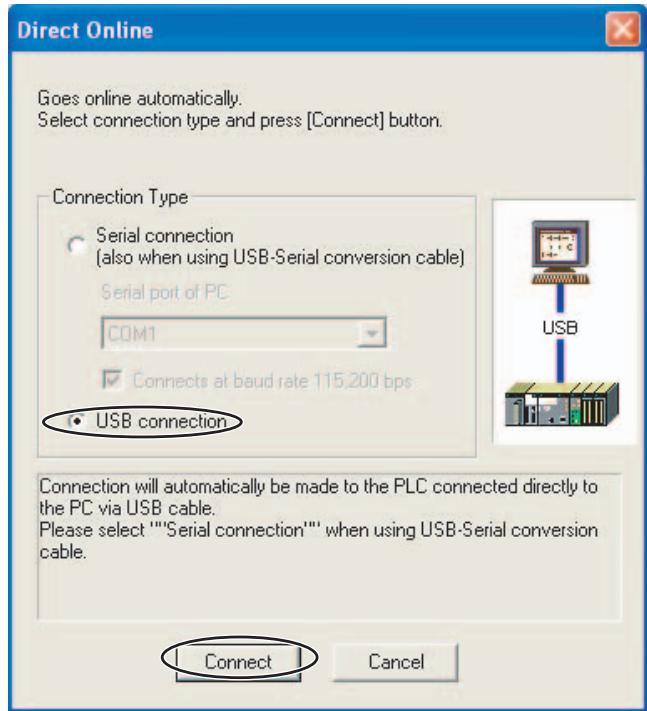Select the USB connection radio button
This screenshot has height=711, width=647.
(x=78, y=421)
